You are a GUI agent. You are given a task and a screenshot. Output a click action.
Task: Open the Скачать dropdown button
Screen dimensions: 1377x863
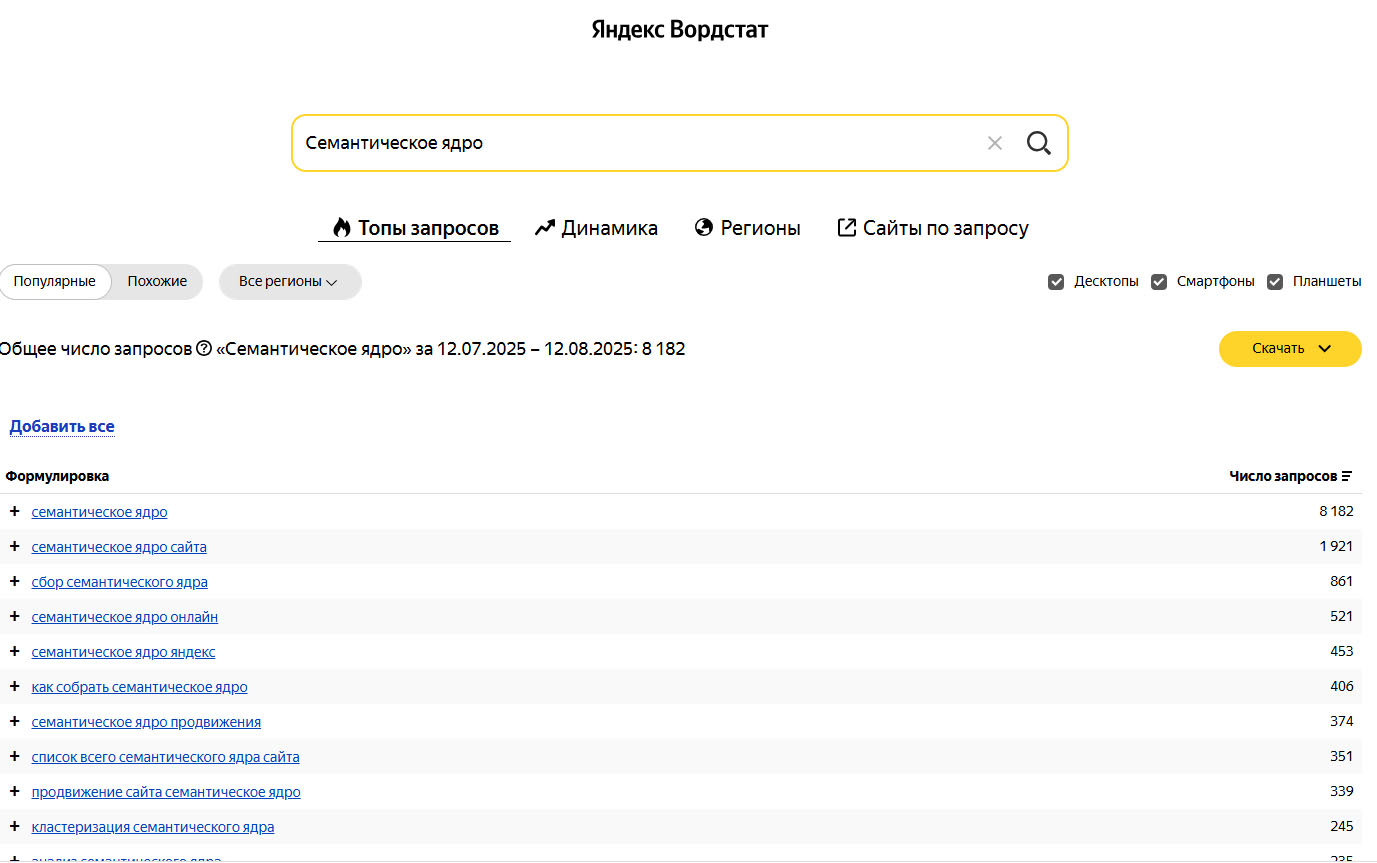[x=1290, y=349]
